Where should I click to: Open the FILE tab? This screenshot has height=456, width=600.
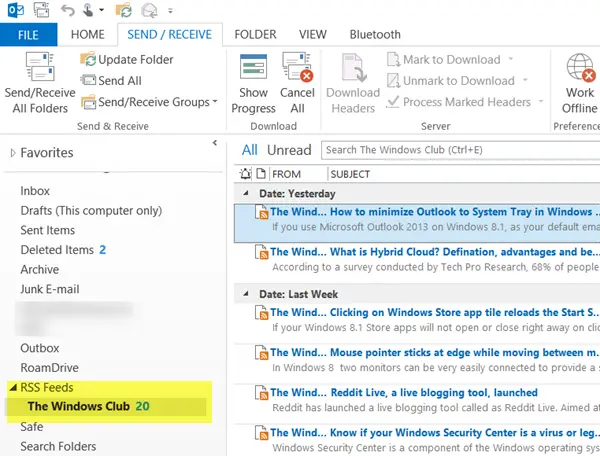point(28,35)
